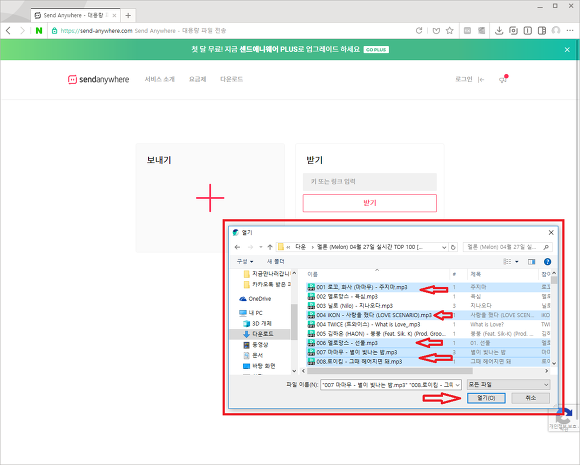Expand the file name combo box dropdown
The width and height of the screenshot is (580, 465).
[458, 385]
